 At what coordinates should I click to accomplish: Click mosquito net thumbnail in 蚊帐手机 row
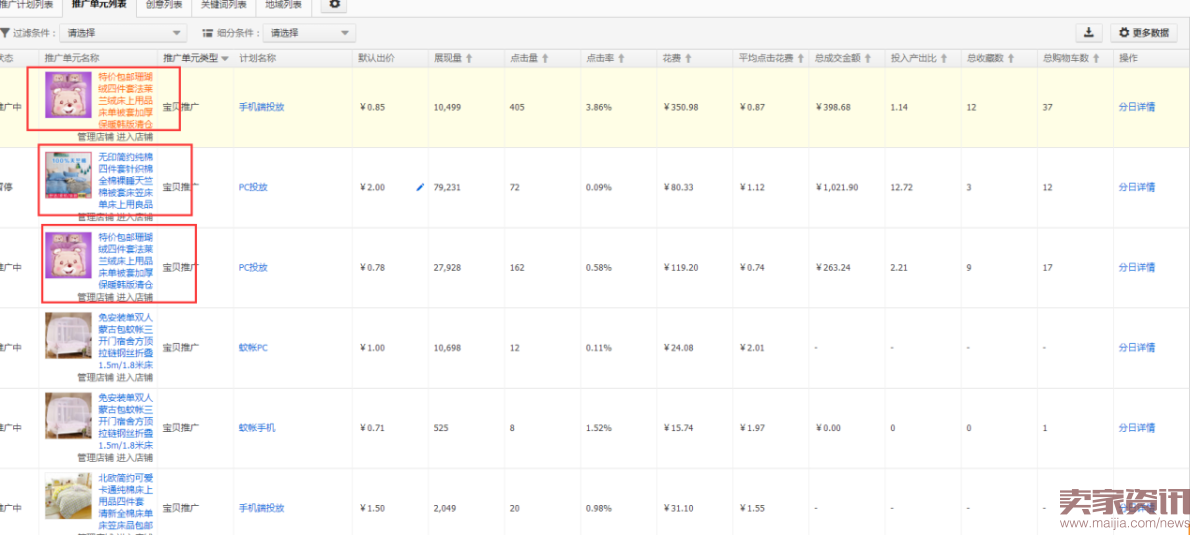click(68, 417)
